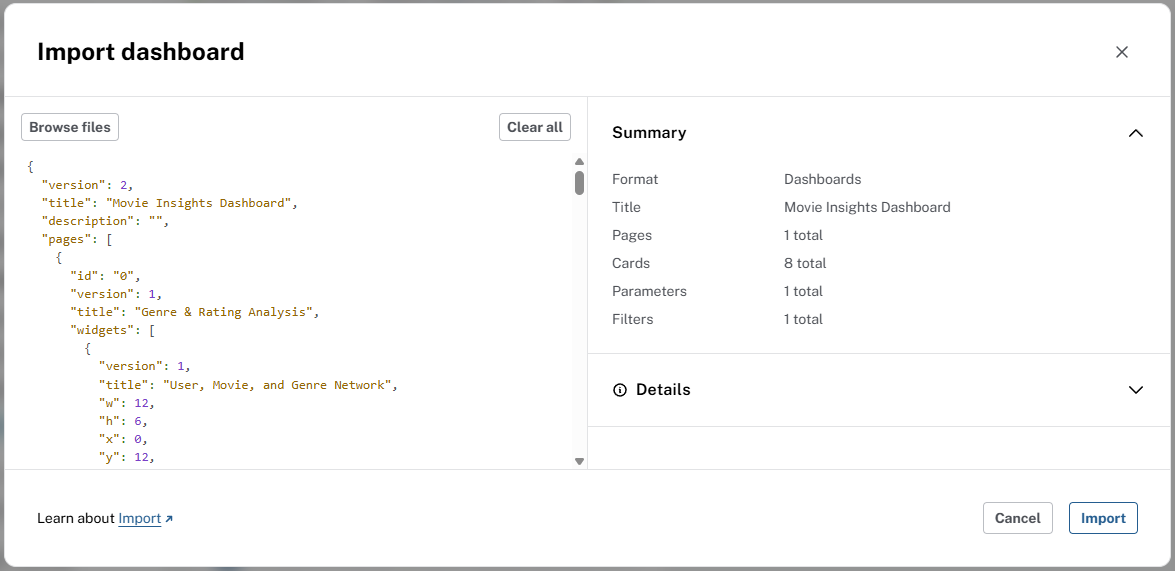
Task: Click the external link arrow icon
Action: tap(169, 519)
